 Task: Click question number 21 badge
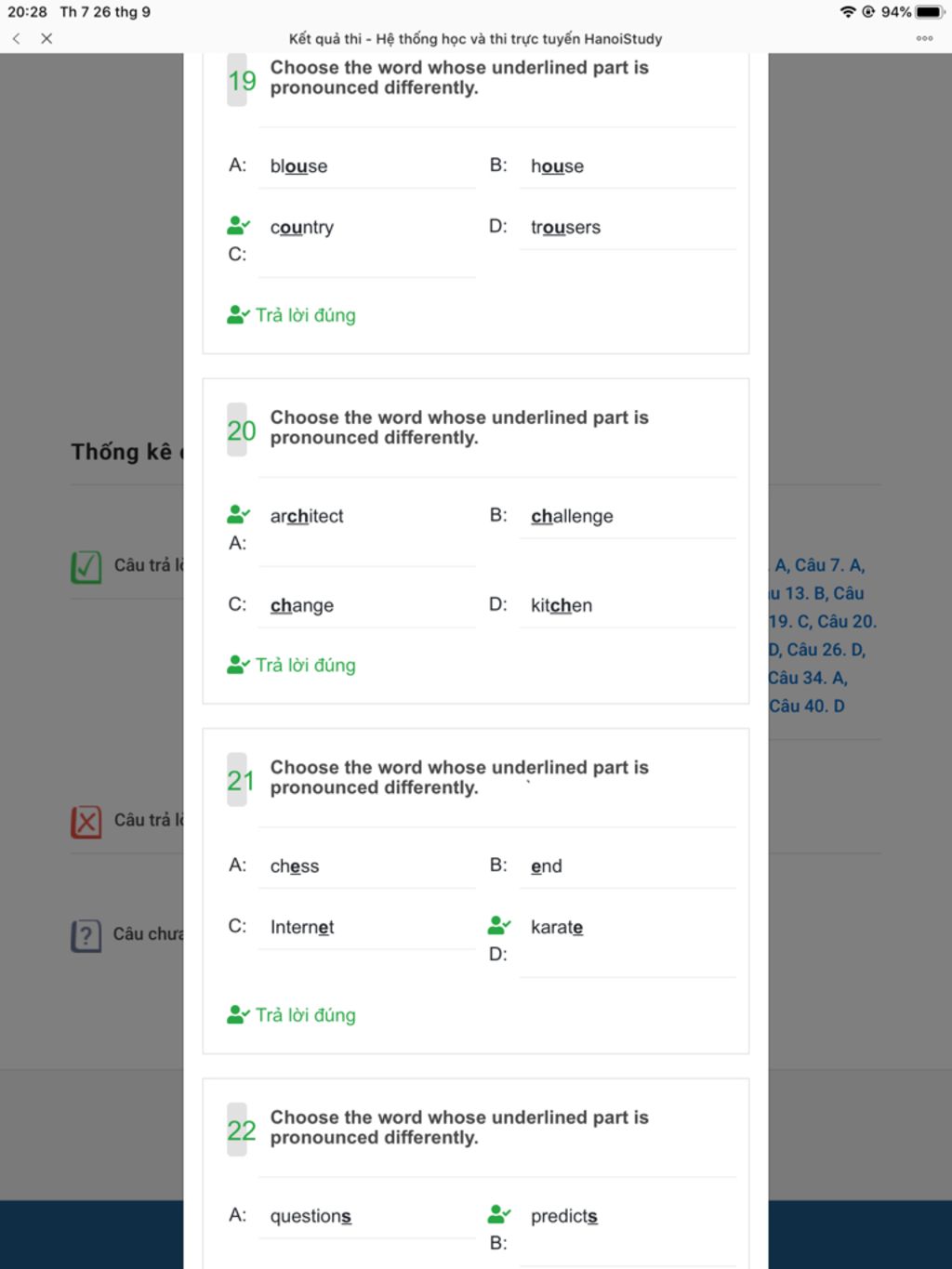pos(238,780)
